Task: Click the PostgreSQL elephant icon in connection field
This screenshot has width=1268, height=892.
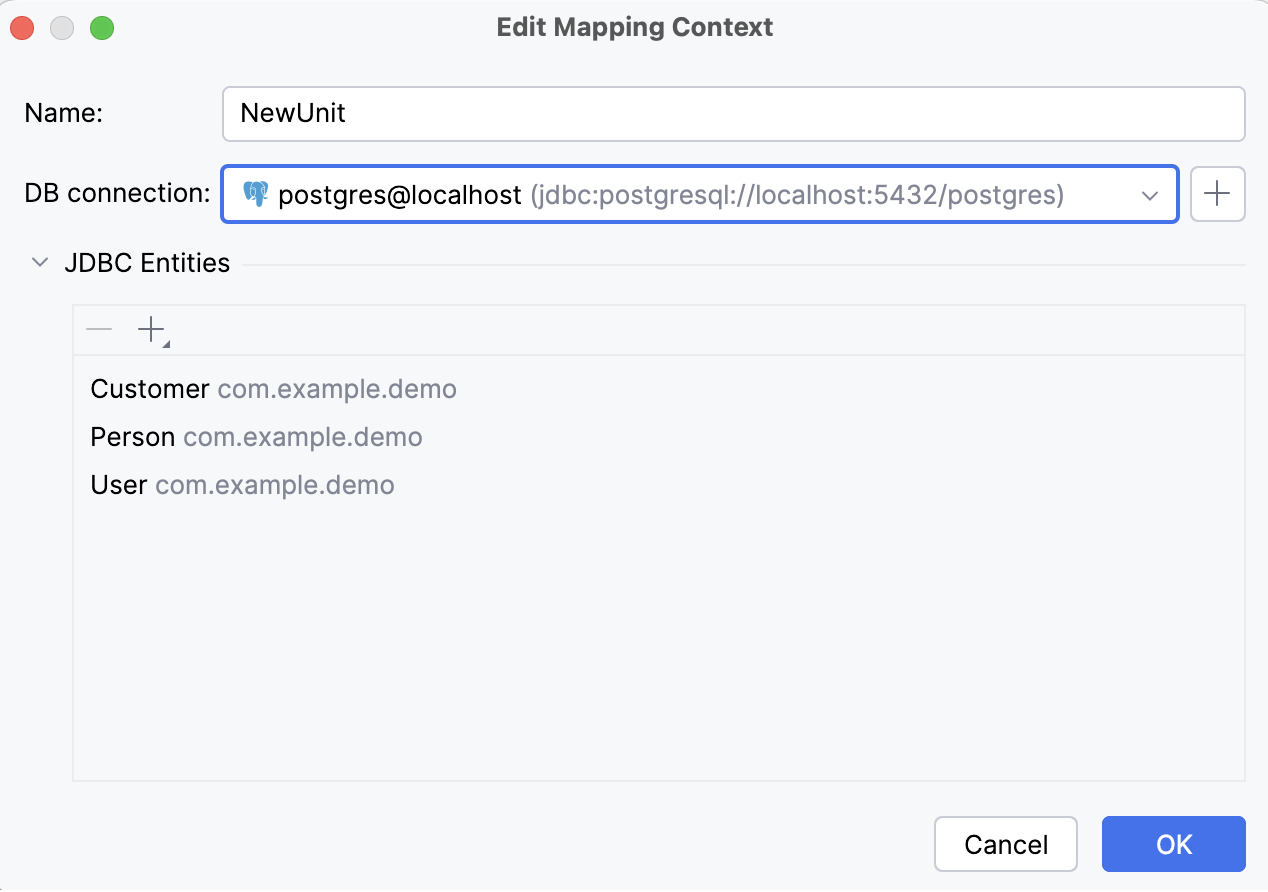Action: tap(257, 194)
